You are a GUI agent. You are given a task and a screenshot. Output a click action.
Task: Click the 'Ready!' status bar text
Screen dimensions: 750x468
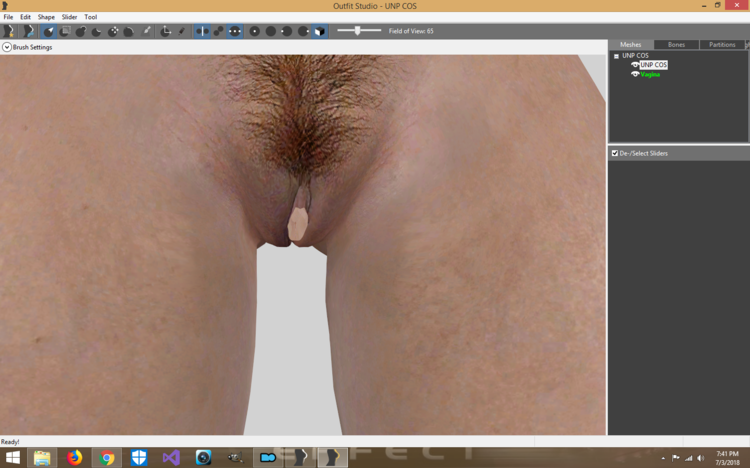click(10, 442)
